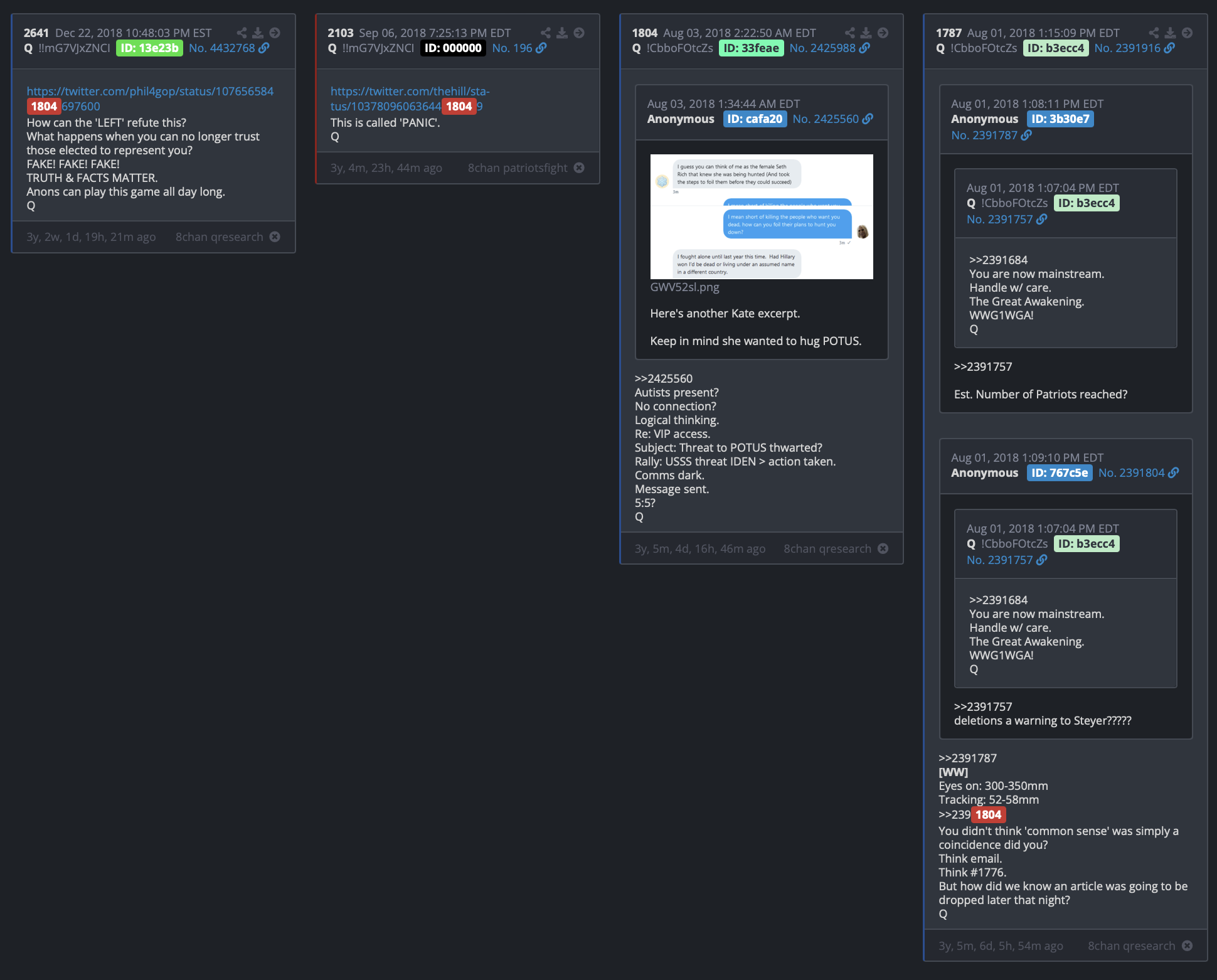This screenshot has height=980, width=1217.
Task: Open post 2103 via arrow icon
Action: [x=579, y=33]
